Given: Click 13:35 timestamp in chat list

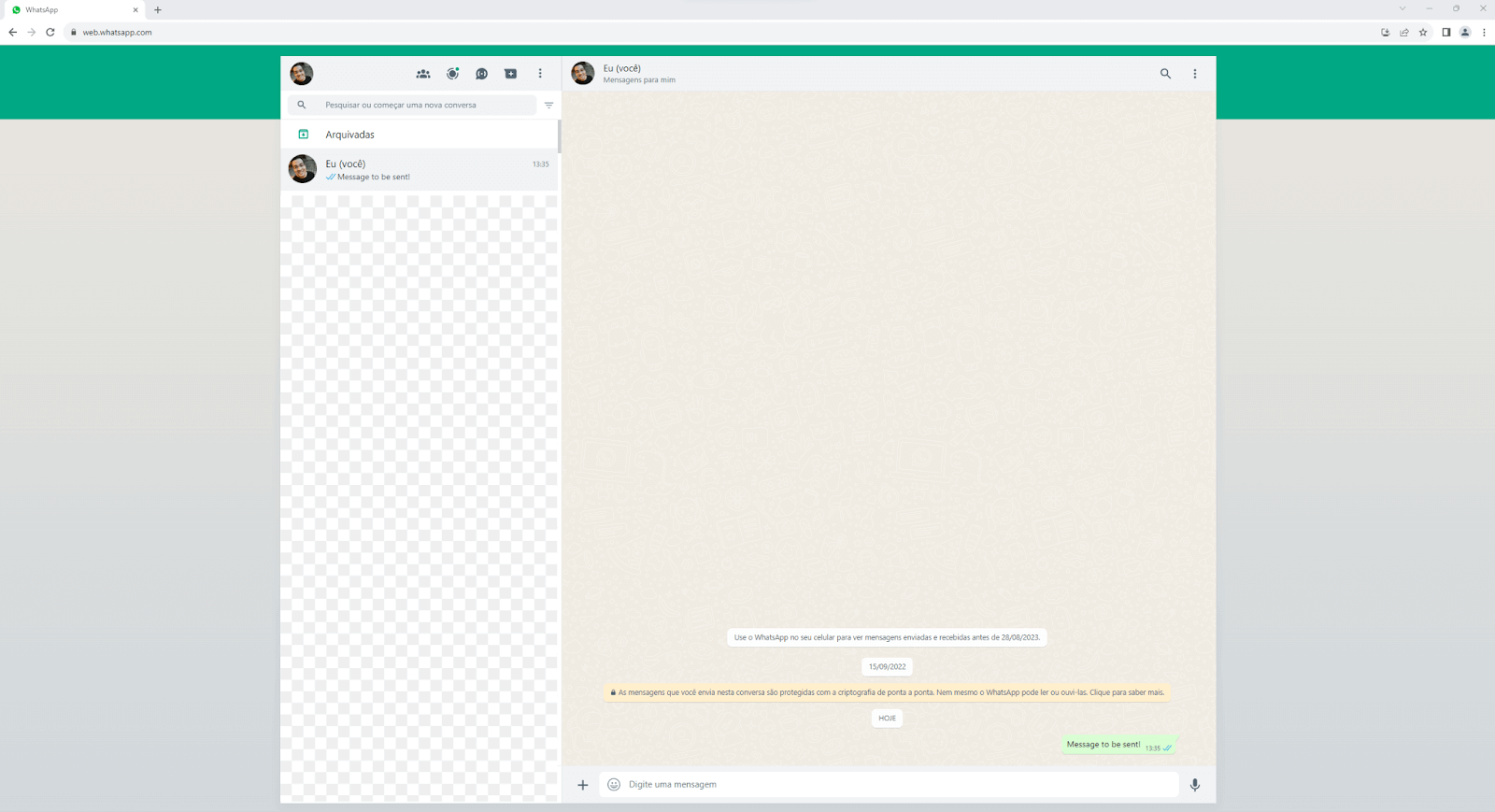Looking at the screenshot, I should pyautogui.click(x=541, y=164).
